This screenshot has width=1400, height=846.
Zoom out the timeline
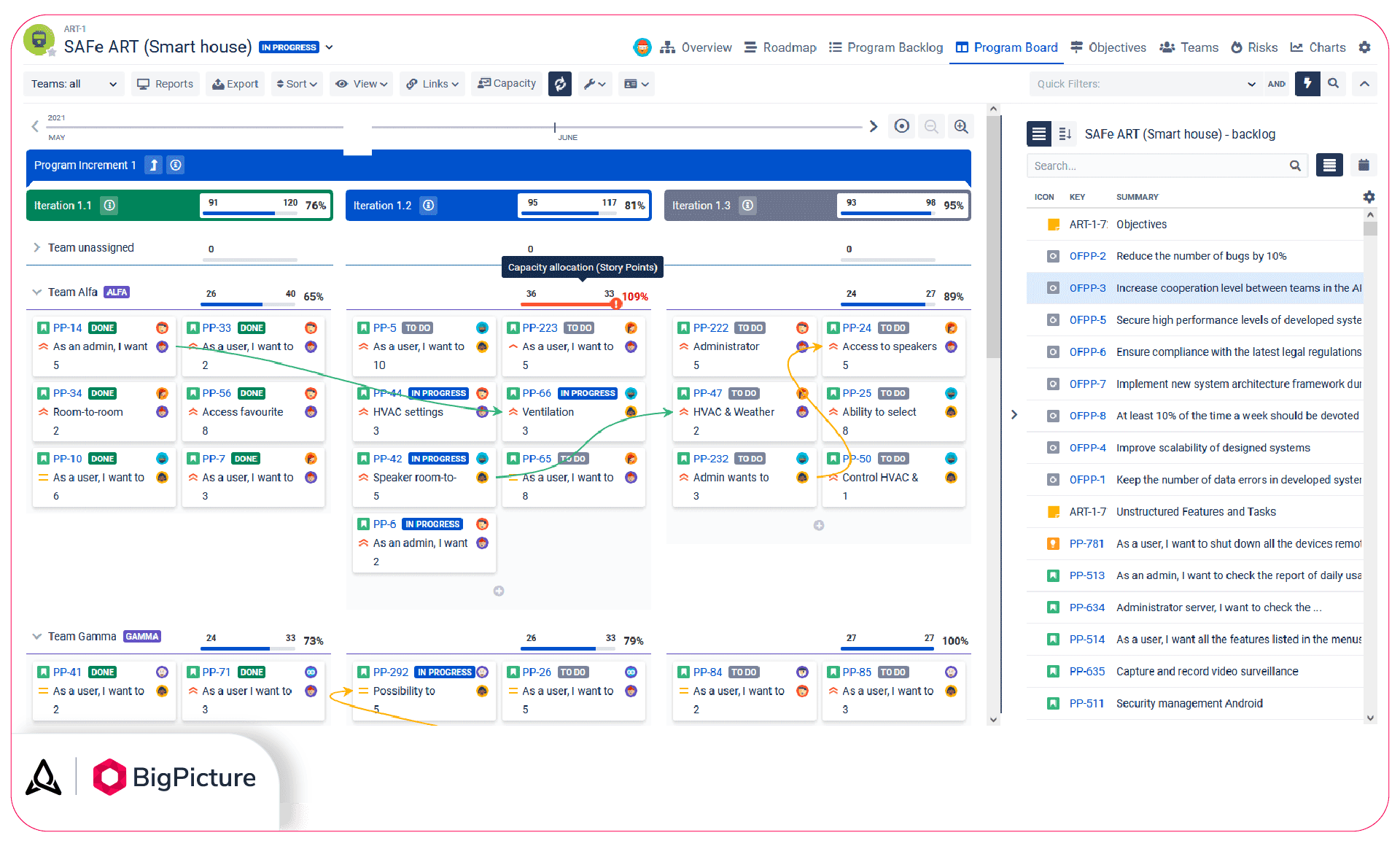point(931,126)
